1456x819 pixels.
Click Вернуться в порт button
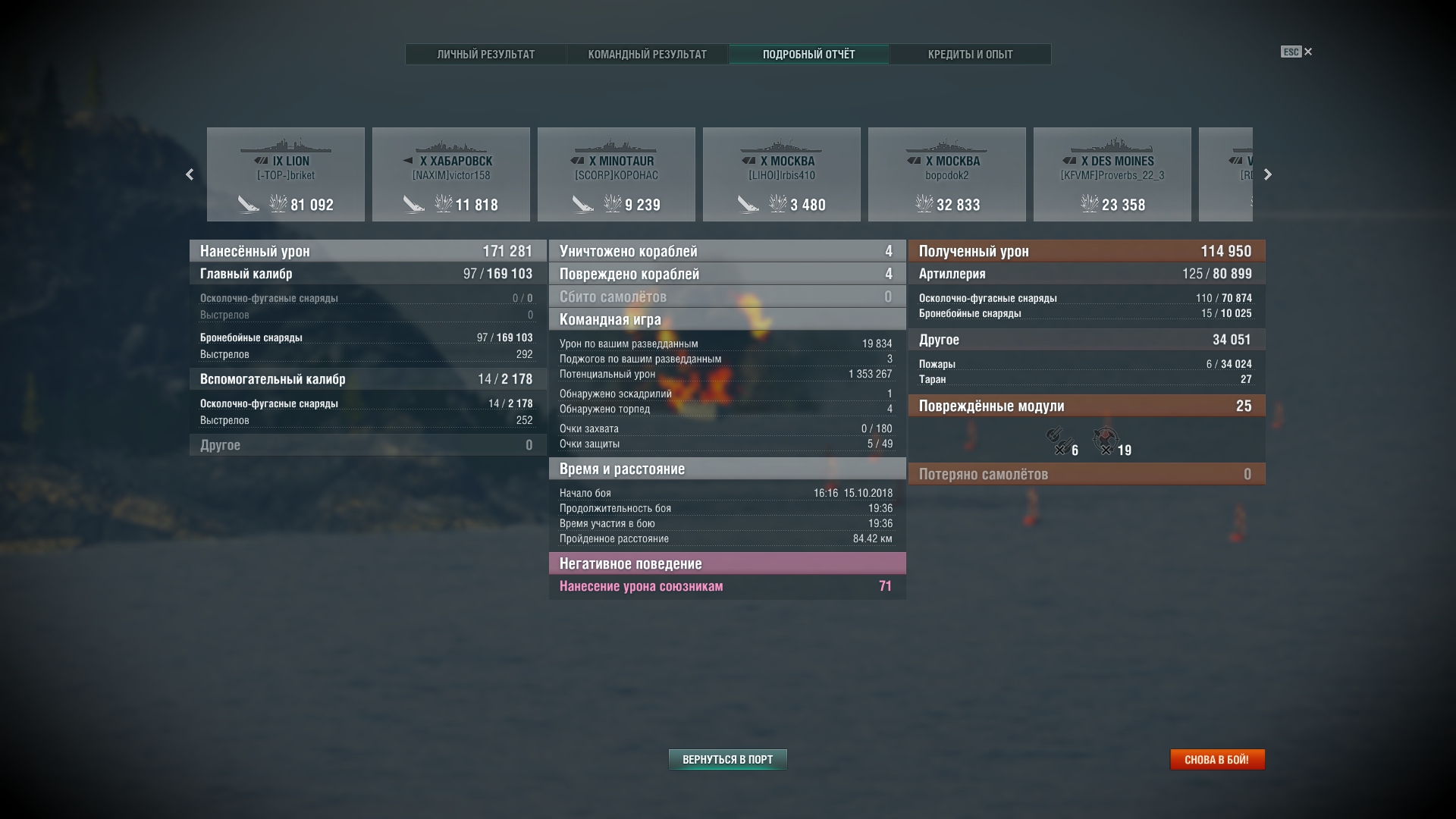point(728,760)
